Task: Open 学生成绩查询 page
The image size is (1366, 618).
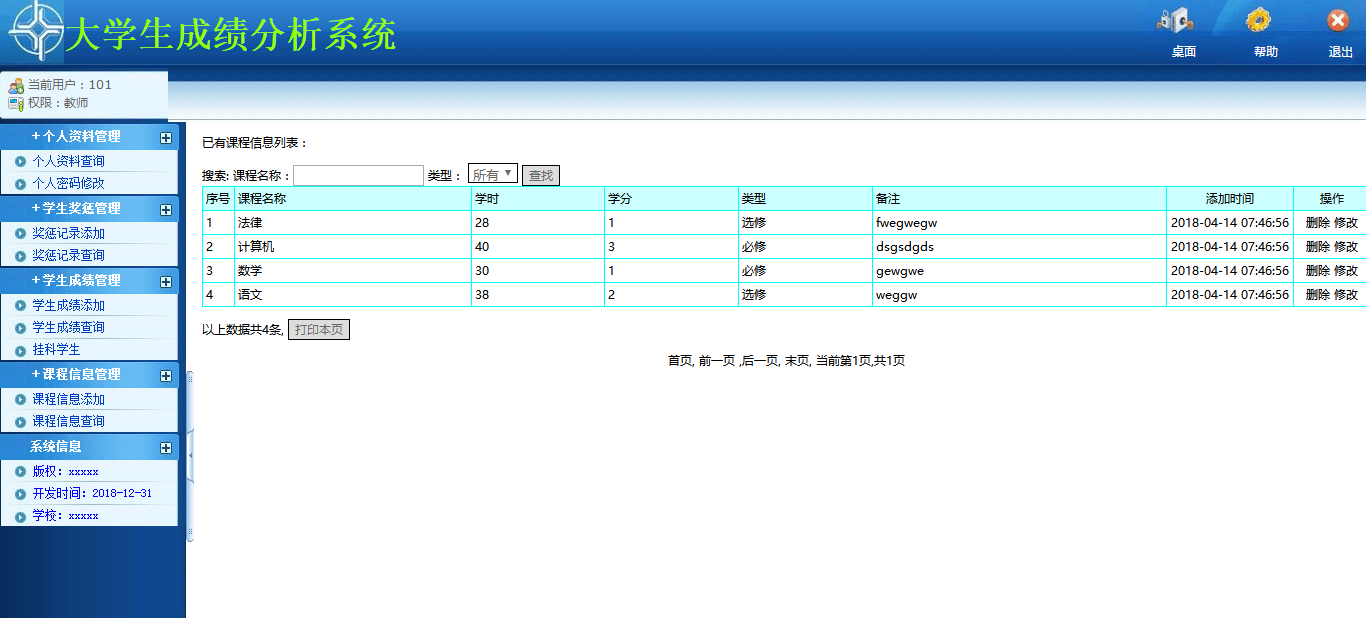Action: click(68, 327)
